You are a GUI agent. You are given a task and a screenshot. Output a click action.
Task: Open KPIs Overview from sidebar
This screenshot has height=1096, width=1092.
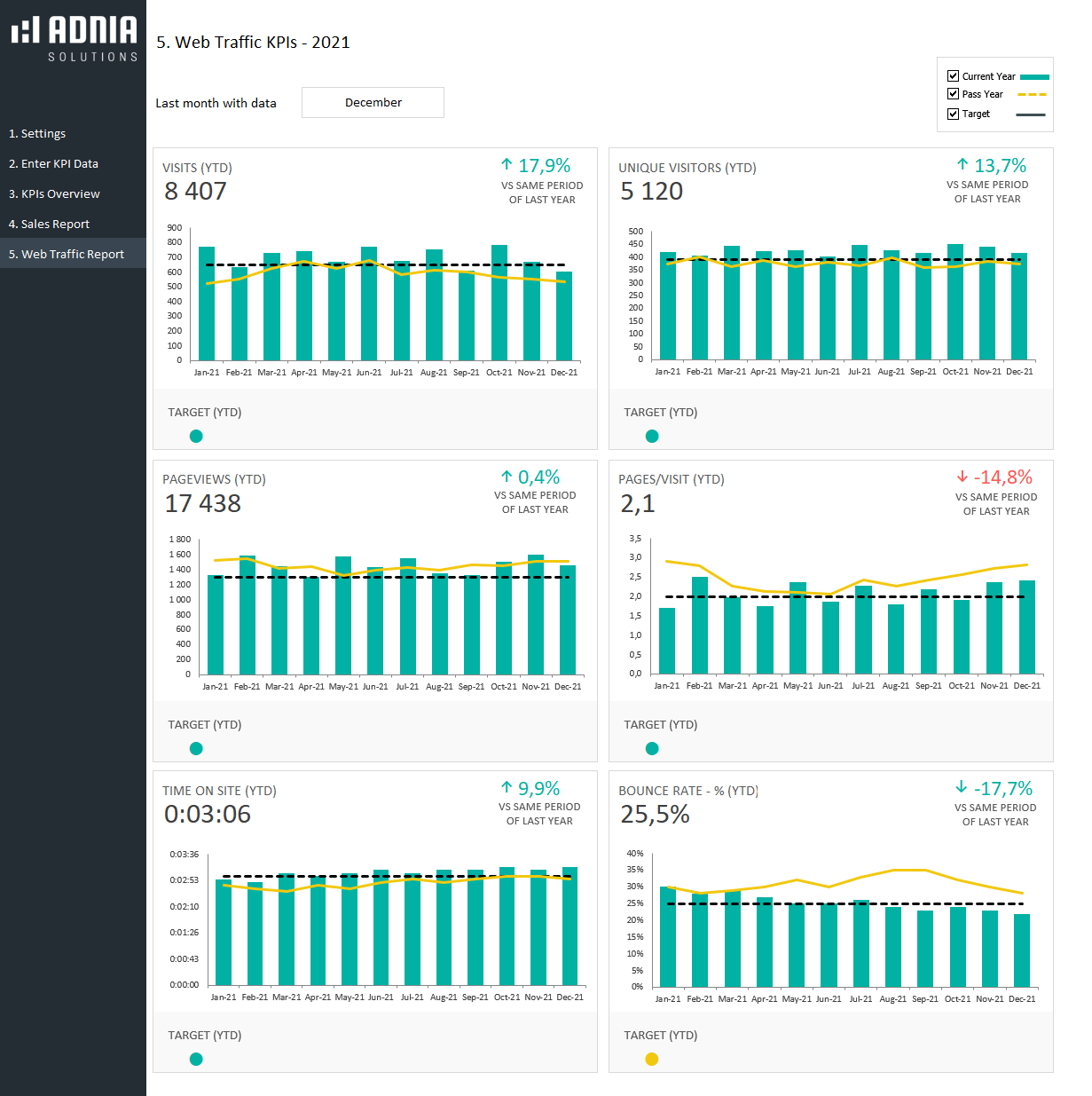(54, 194)
